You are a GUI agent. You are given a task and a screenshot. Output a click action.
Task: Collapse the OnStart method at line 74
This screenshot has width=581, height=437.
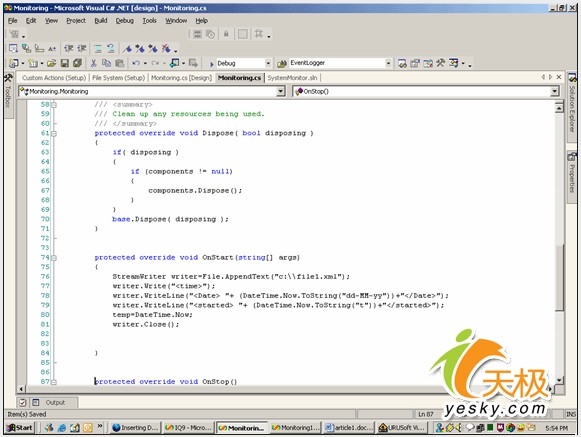[54, 258]
